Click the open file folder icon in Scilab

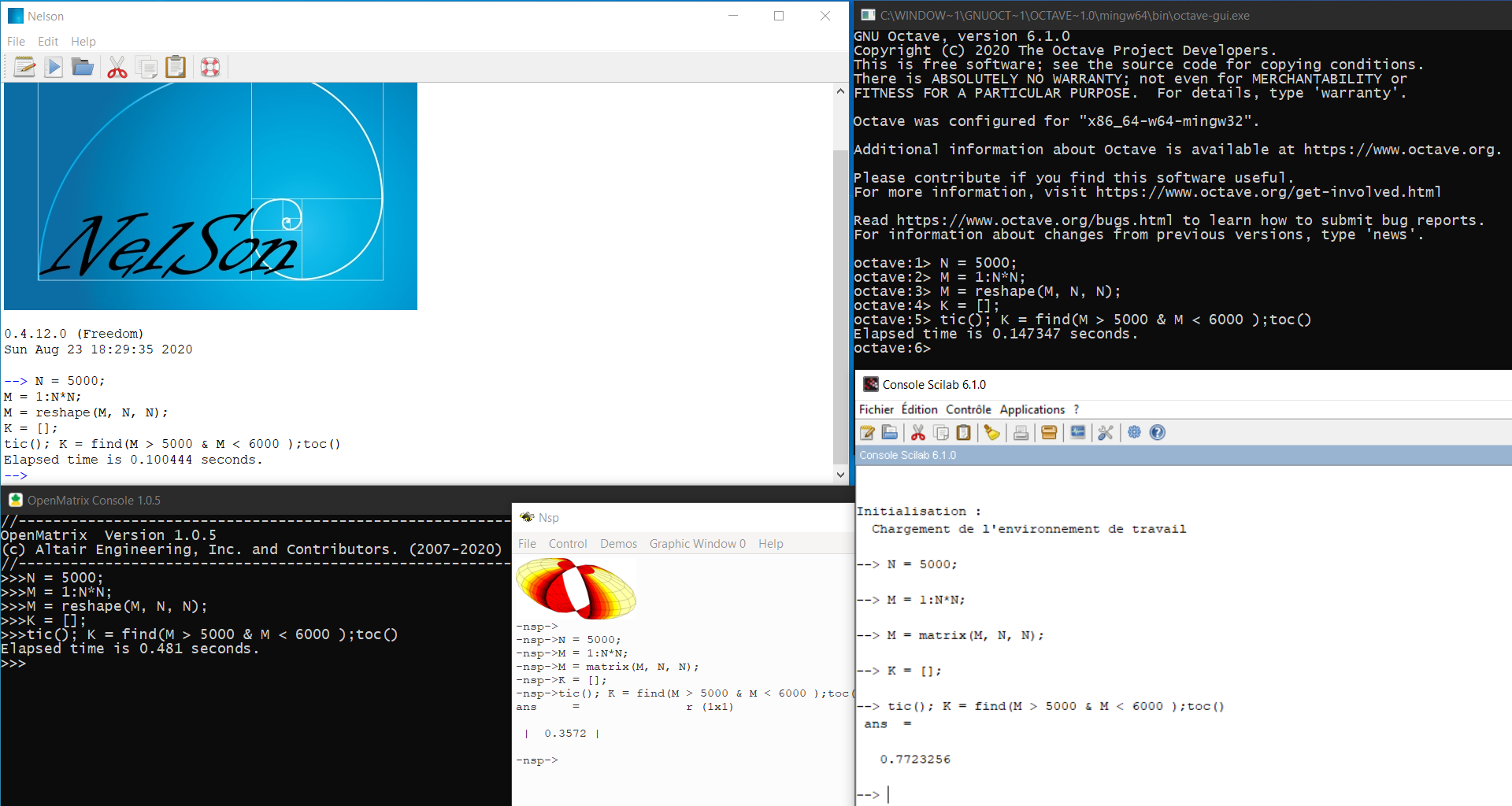890,432
